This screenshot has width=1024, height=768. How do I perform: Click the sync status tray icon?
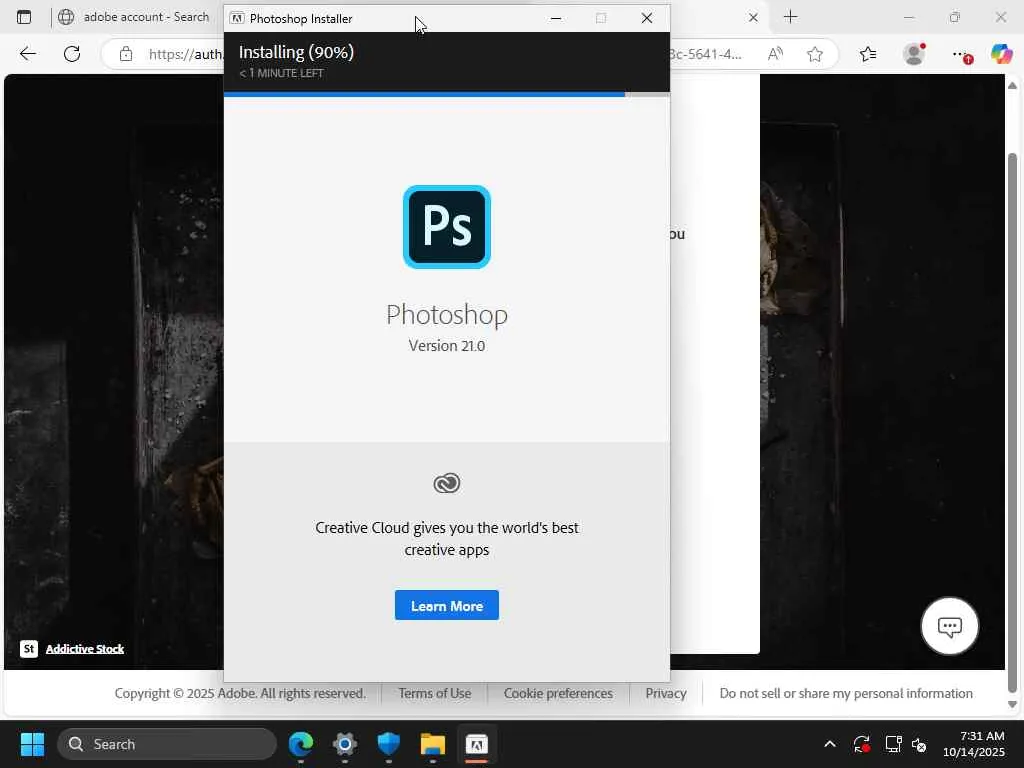[x=861, y=744]
